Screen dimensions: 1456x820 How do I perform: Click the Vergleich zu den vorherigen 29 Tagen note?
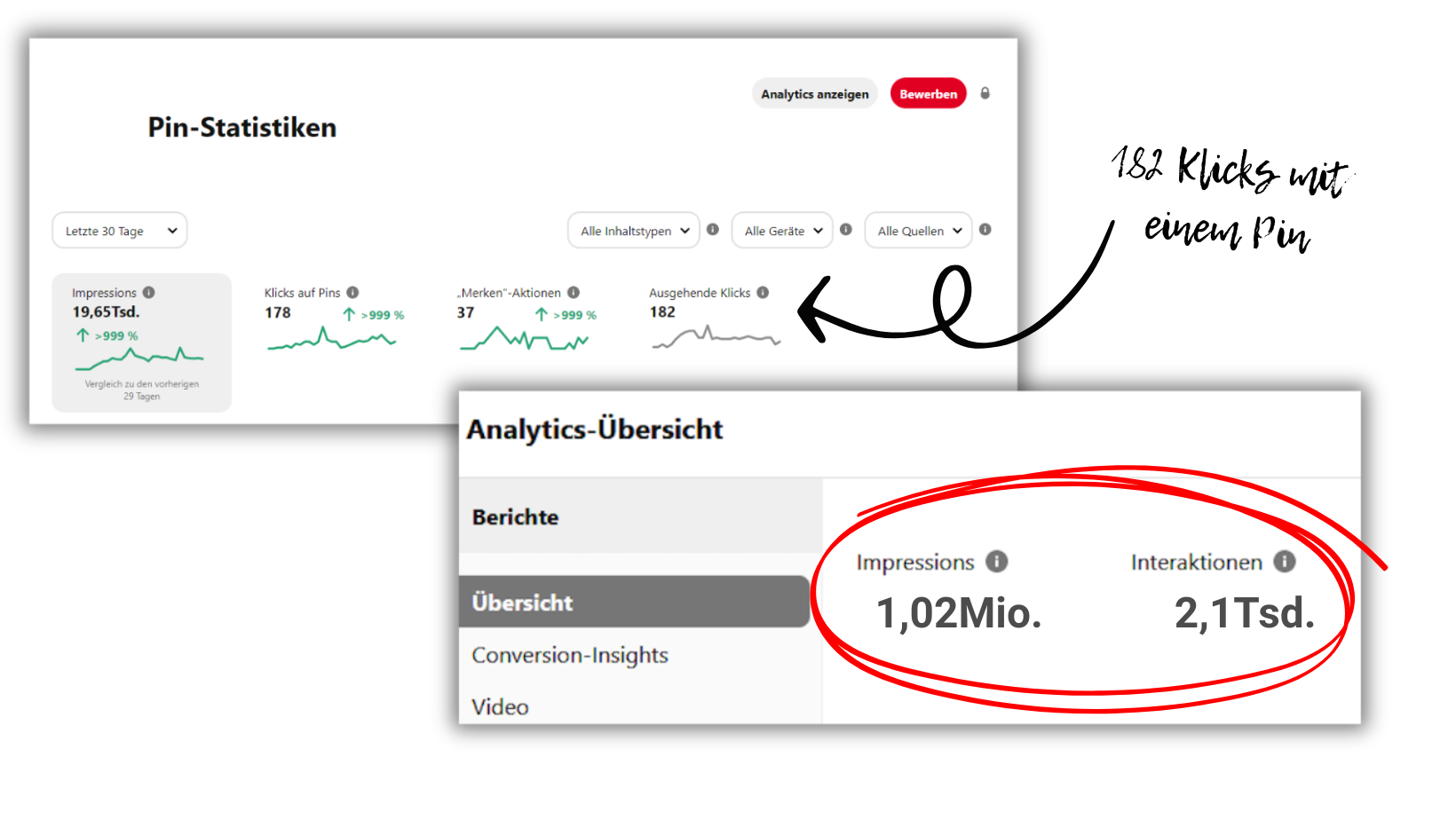[x=142, y=390]
